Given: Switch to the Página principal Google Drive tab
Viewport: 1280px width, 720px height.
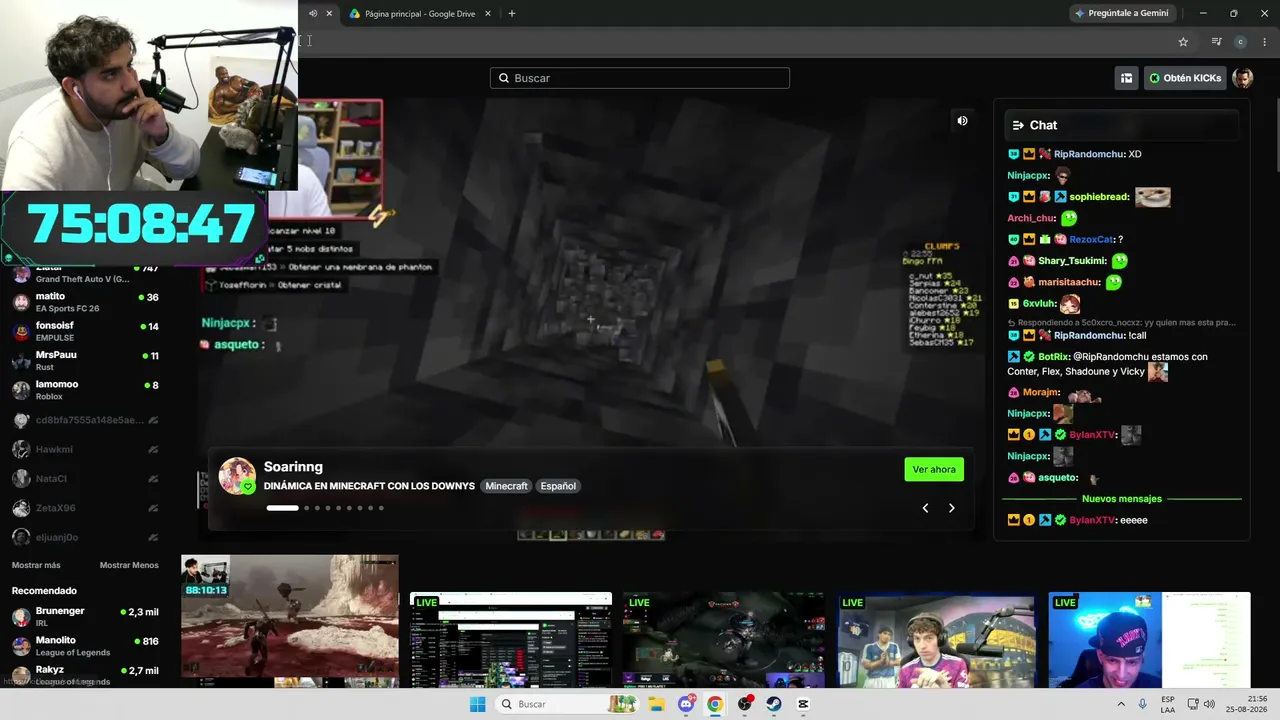Looking at the screenshot, I should coord(419,14).
